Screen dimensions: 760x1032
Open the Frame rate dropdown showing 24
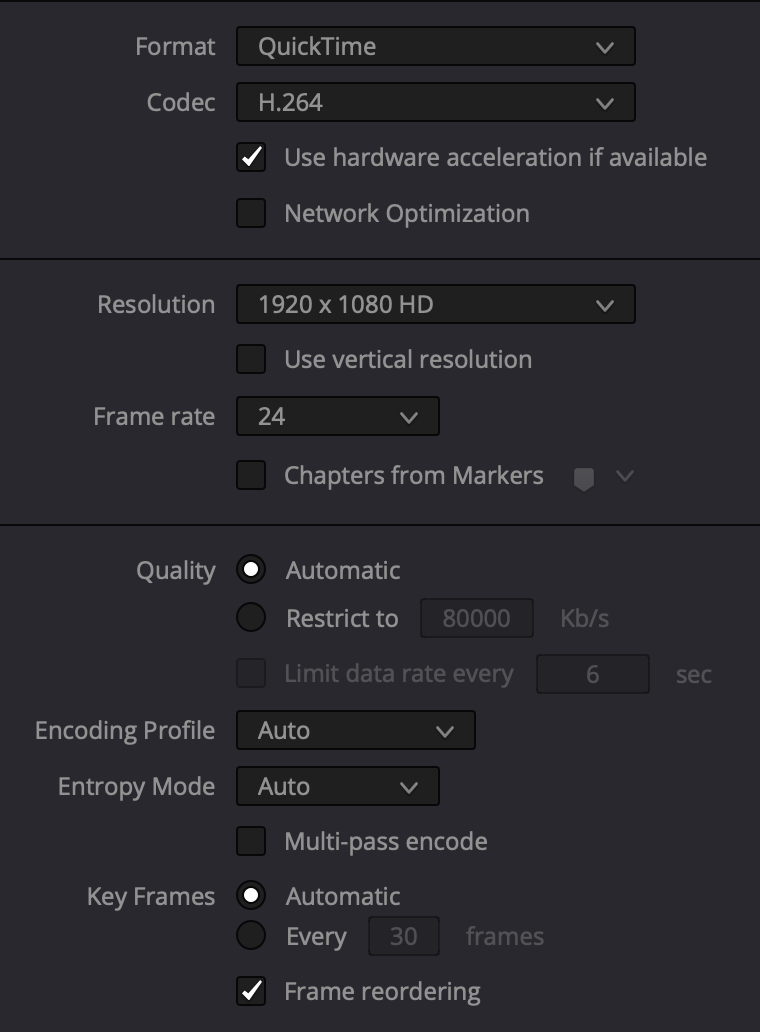tap(337, 417)
